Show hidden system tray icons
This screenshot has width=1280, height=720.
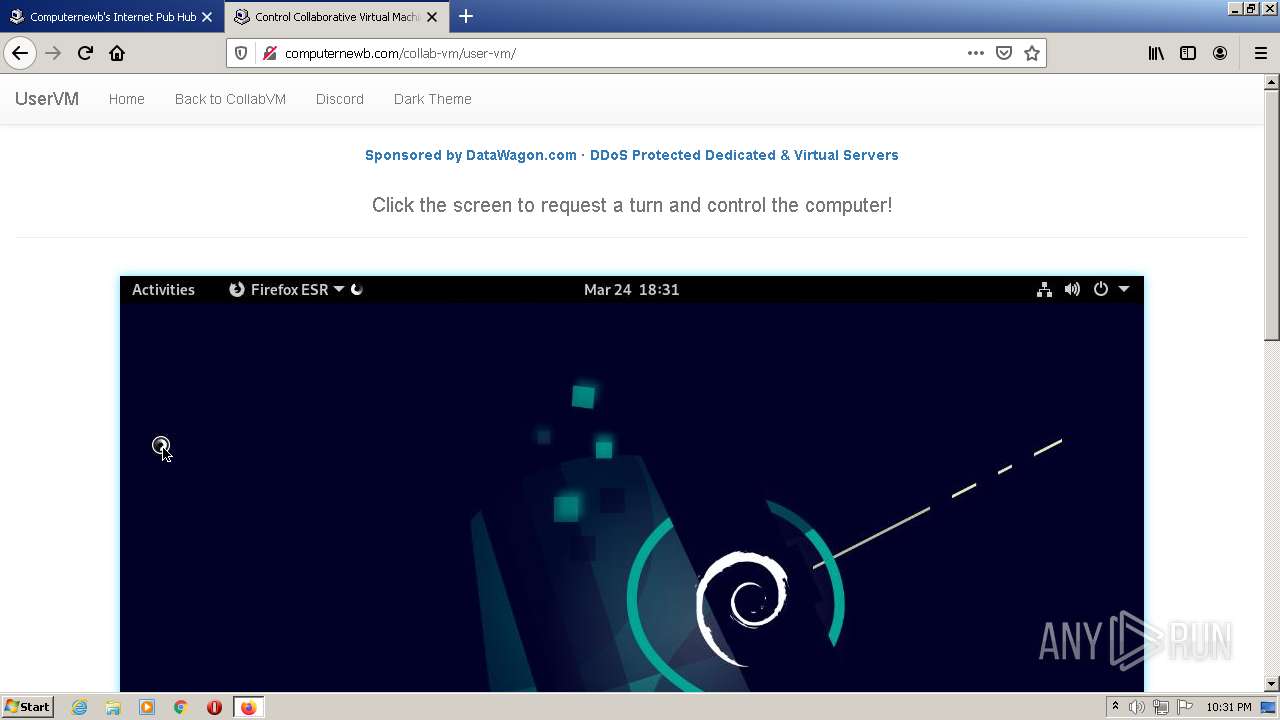pos(1115,707)
